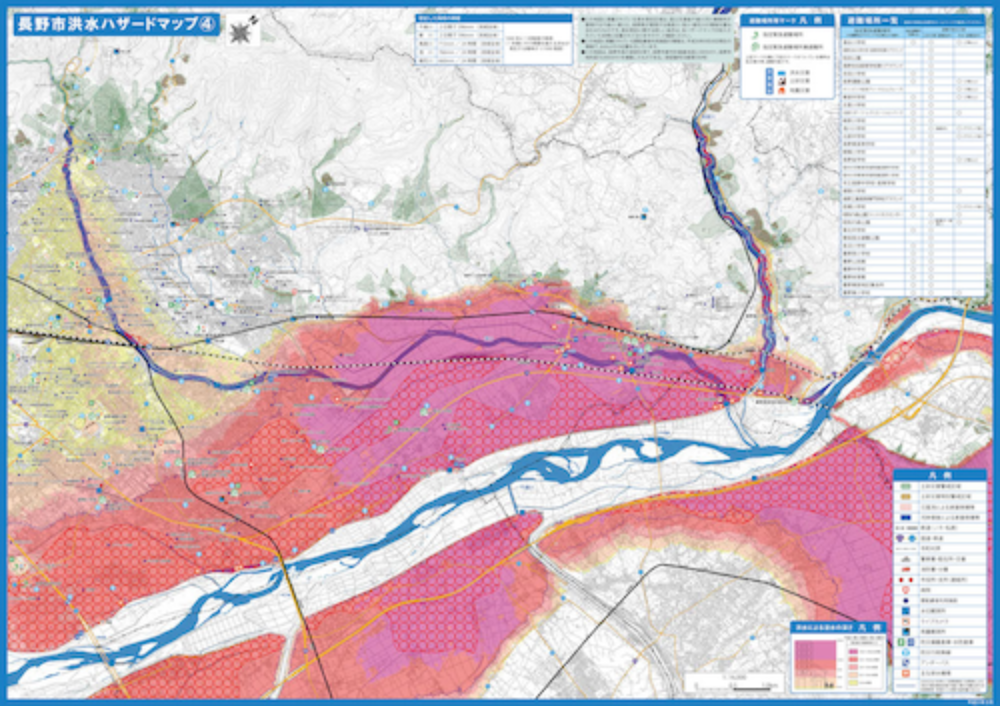Screen dimensions: 1000x706
Task: Click the dark blue swatch in the bottom-right 凡例
Action: coord(906,517)
